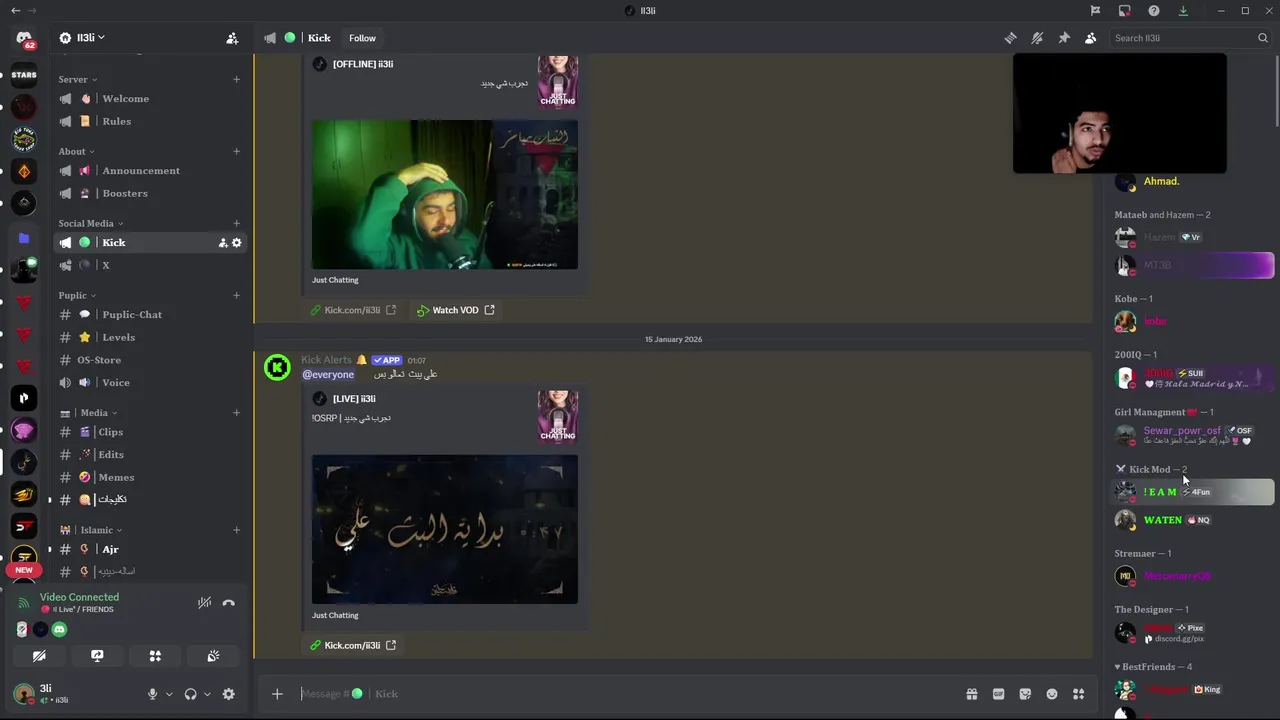Open the Inbox icon in title bar
This screenshot has width=1280, height=720.
1124,11
